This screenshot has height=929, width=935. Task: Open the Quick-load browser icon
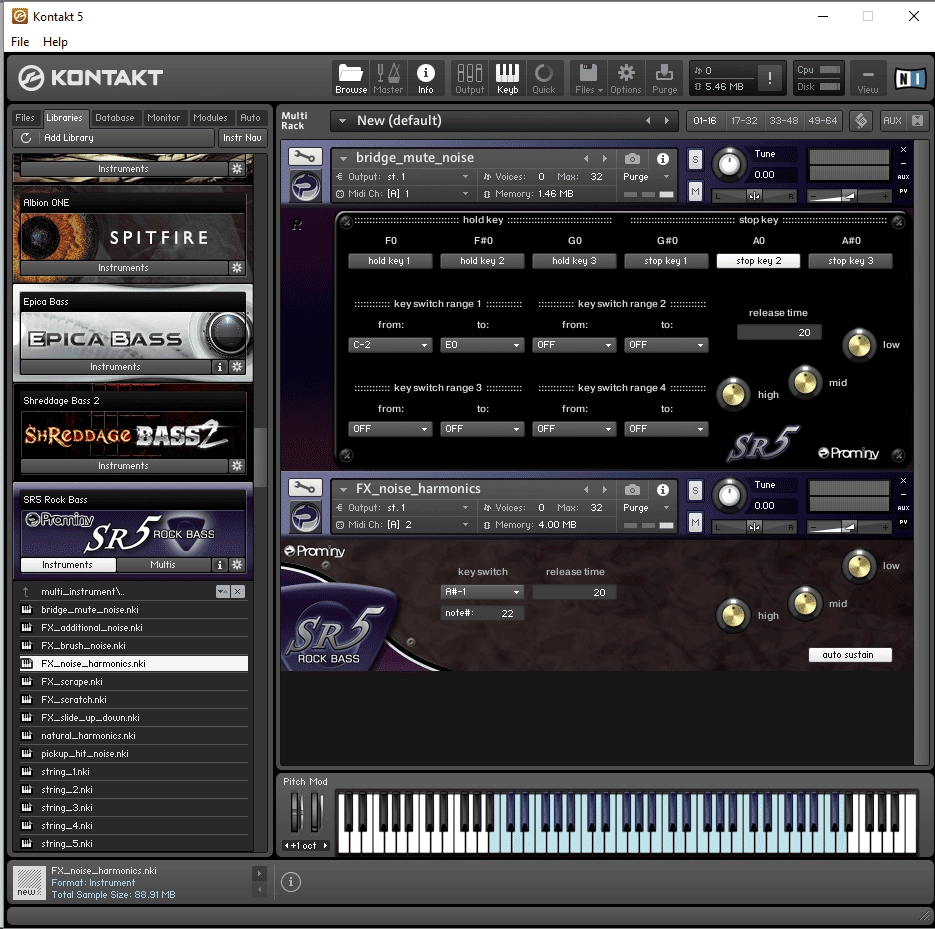click(543, 78)
